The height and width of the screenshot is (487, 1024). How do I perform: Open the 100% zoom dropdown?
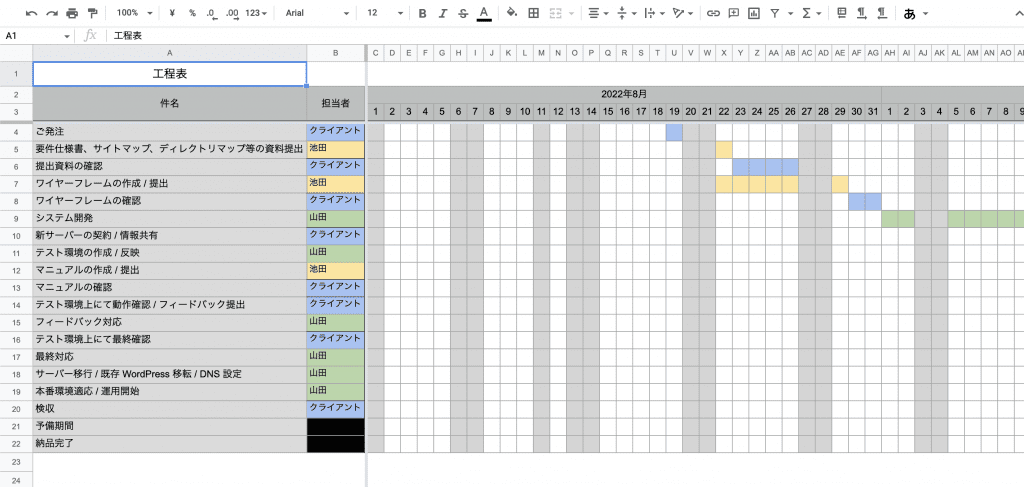(x=135, y=13)
